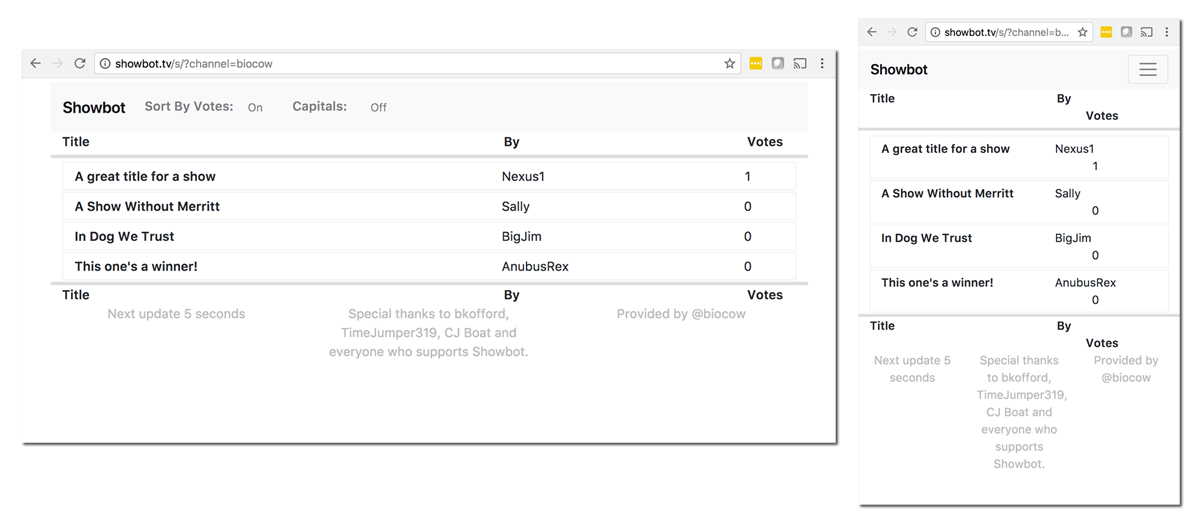1200x523 pixels.
Task: Click the star bookmark icon in the narrow browser window
Action: click(1082, 32)
